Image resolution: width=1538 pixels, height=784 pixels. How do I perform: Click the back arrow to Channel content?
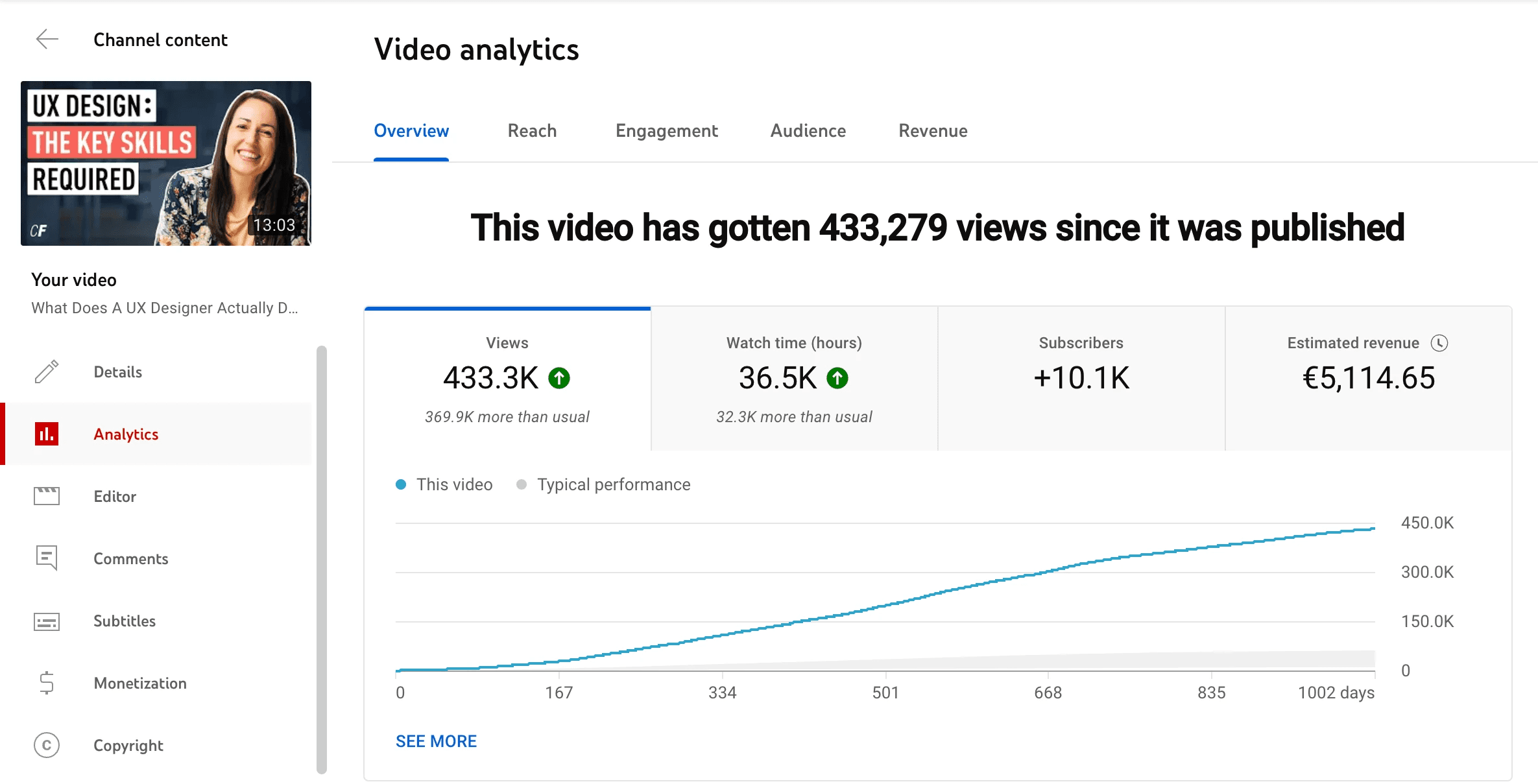coord(47,40)
